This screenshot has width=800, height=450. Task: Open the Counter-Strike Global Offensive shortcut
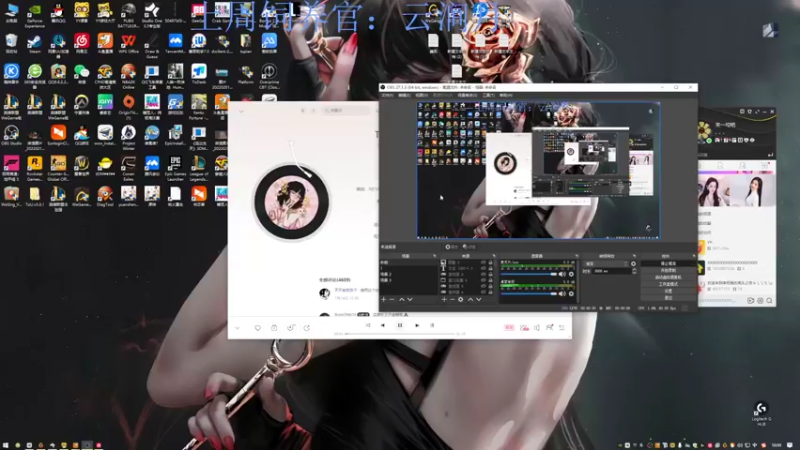(x=58, y=168)
